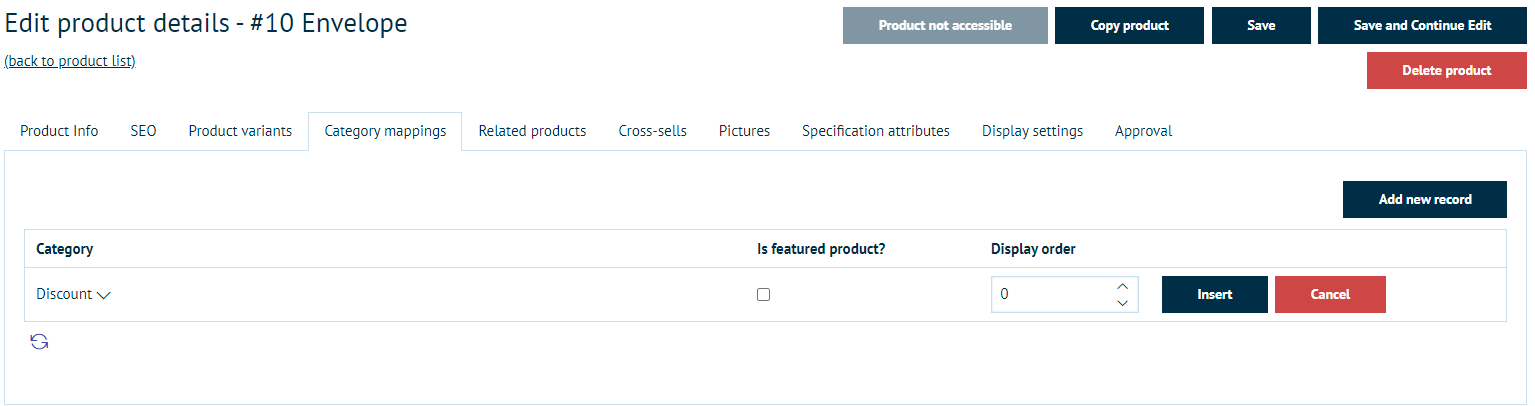The image size is (1535, 406).
Task: Expand the Discount category dropdown
Action: 74,295
